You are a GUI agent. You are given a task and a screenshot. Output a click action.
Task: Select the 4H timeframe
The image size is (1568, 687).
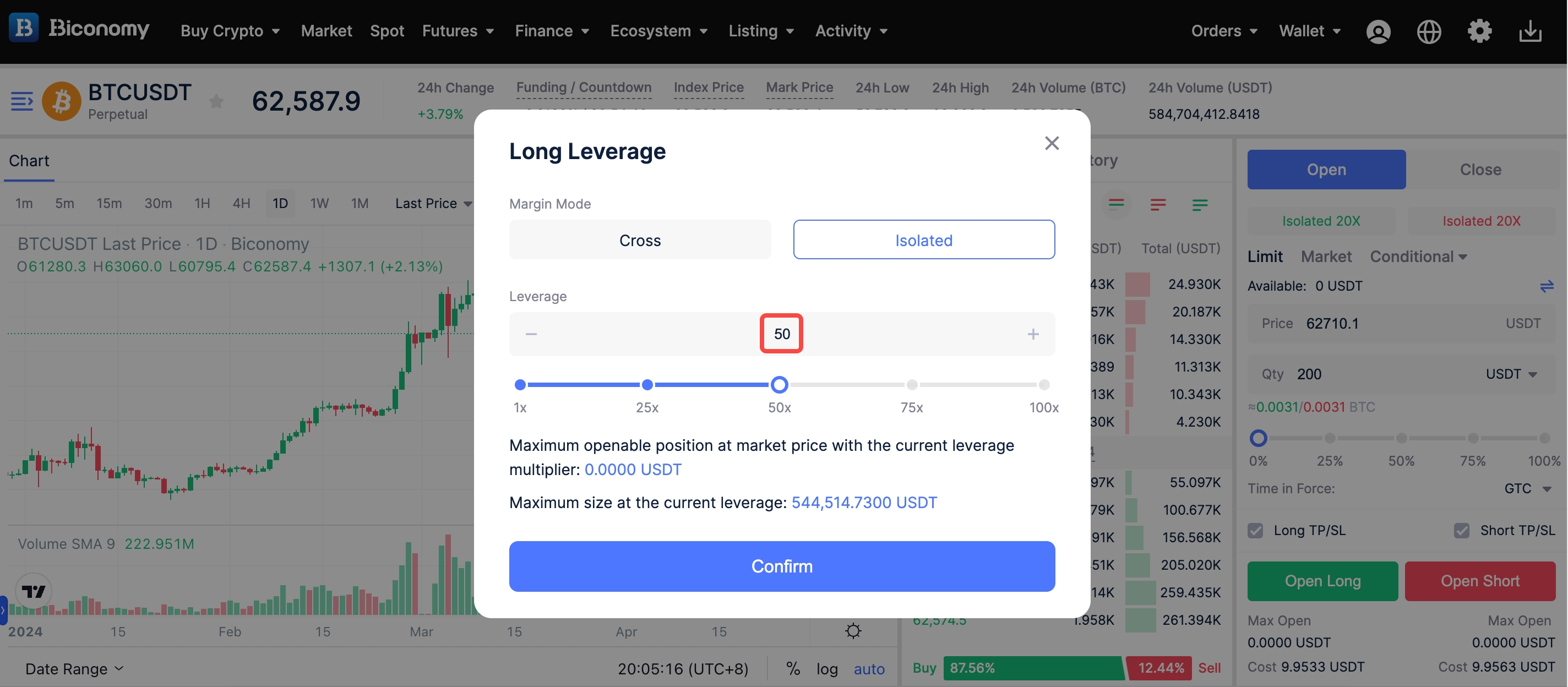241,203
